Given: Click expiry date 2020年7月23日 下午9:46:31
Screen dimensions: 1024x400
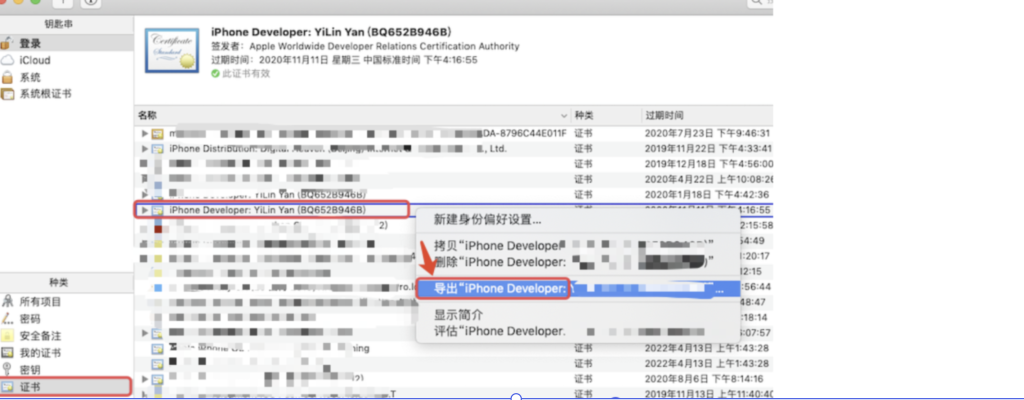Looking at the screenshot, I should click(x=709, y=133).
